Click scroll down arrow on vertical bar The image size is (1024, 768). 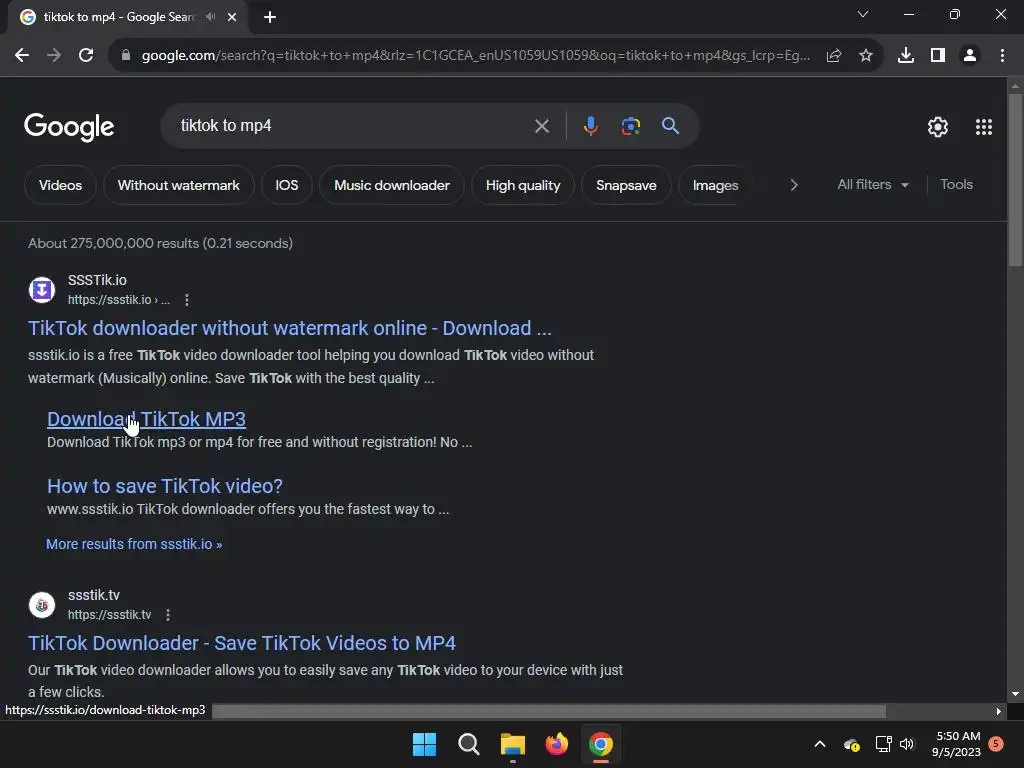click(1015, 694)
